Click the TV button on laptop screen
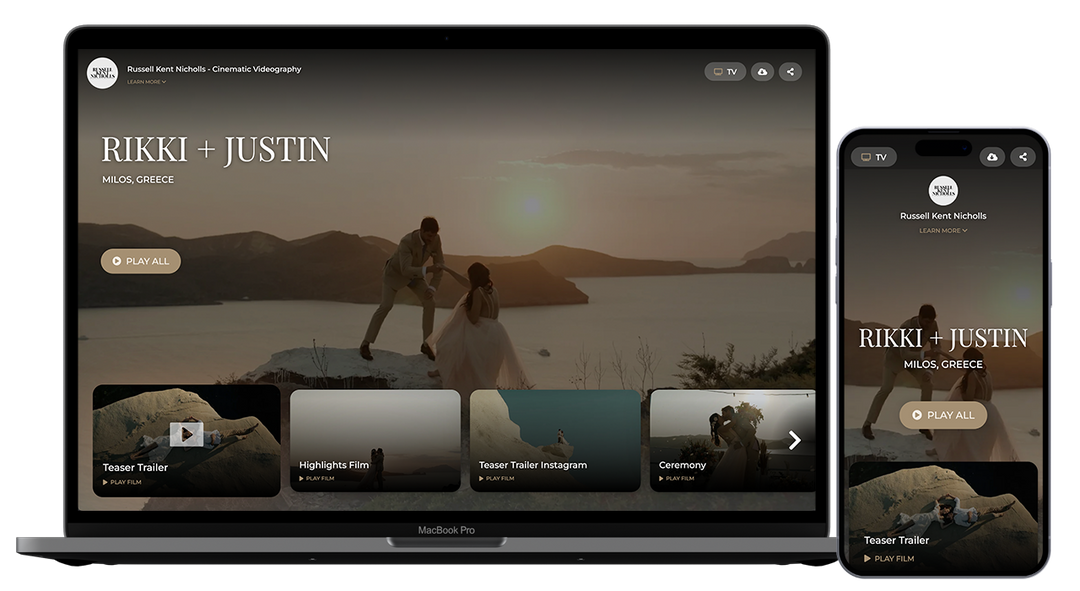Screen dimensions: 1080x591 click(x=725, y=72)
